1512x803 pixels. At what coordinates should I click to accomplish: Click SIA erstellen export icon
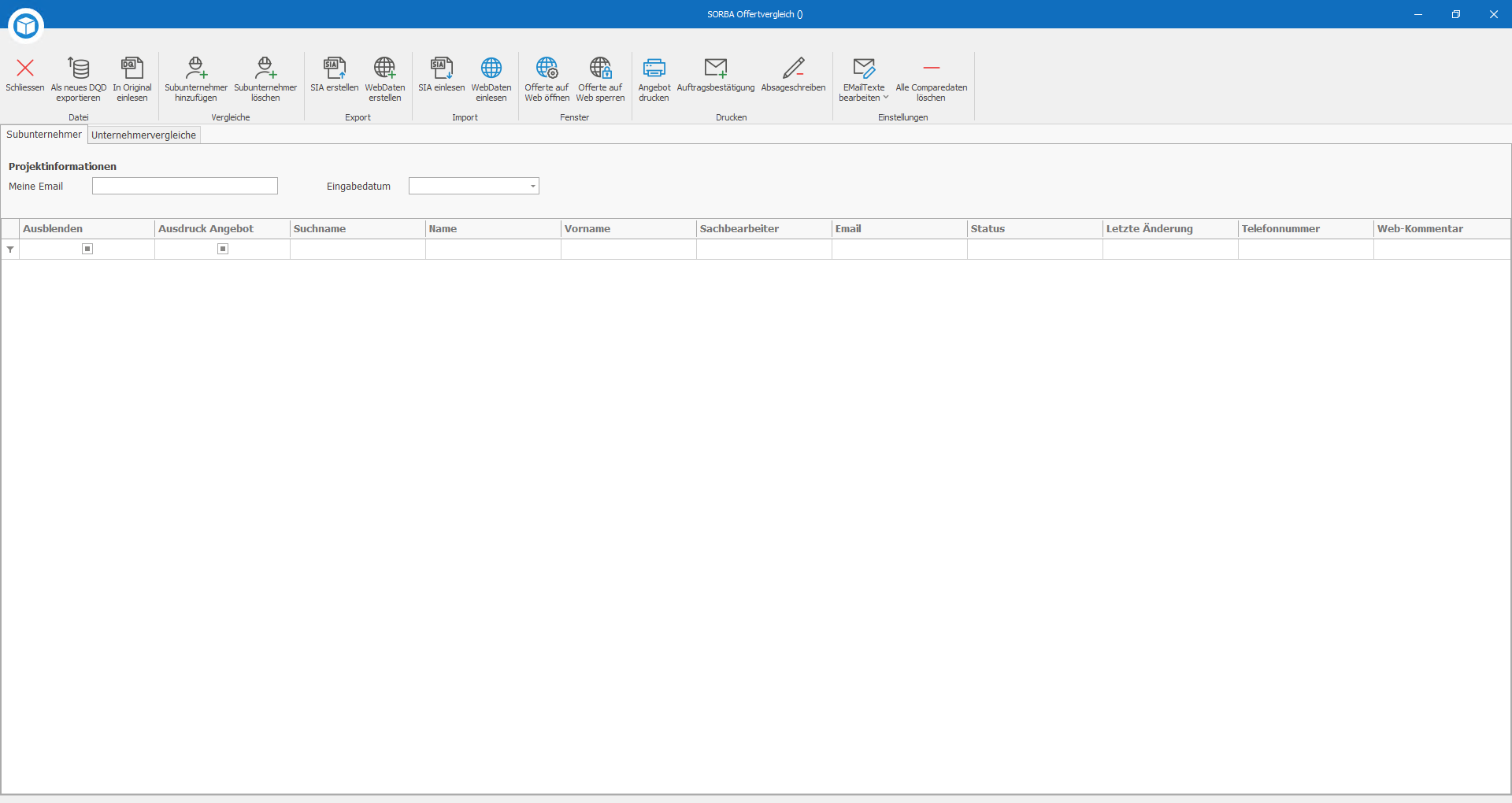tap(335, 68)
